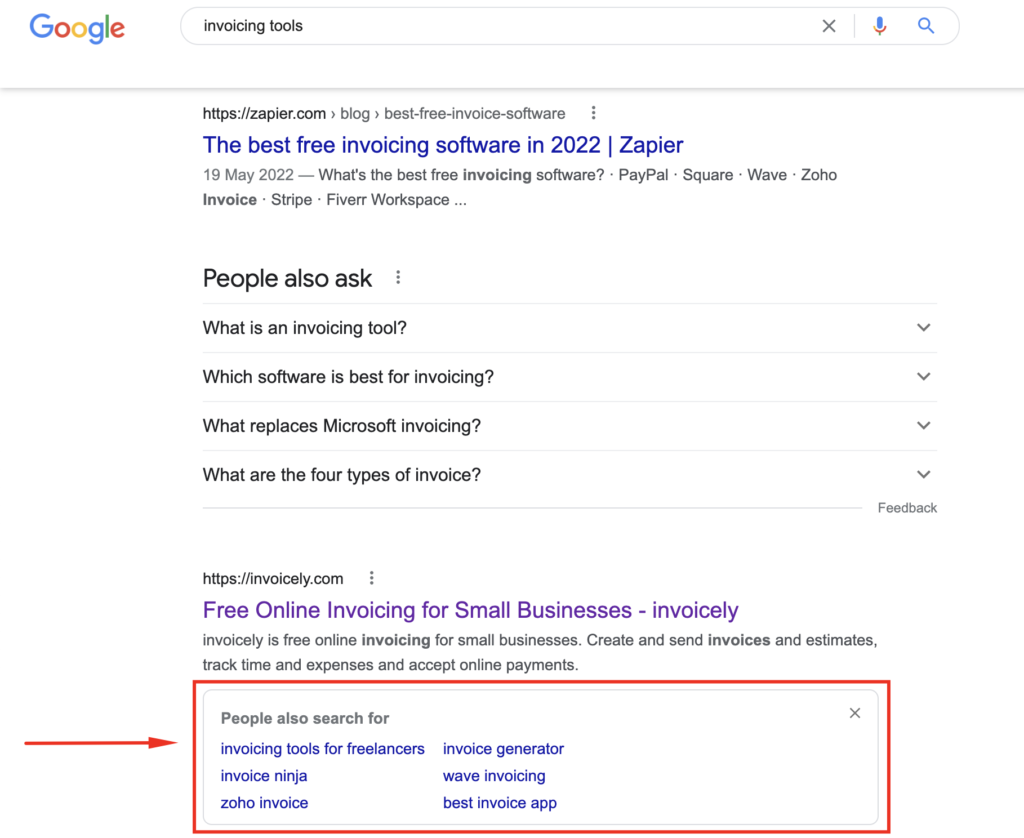The image size is (1024, 838).
Task: Open options menu next to invoicely.com URL
Action: pyautogui.click(x=372, y=578)
